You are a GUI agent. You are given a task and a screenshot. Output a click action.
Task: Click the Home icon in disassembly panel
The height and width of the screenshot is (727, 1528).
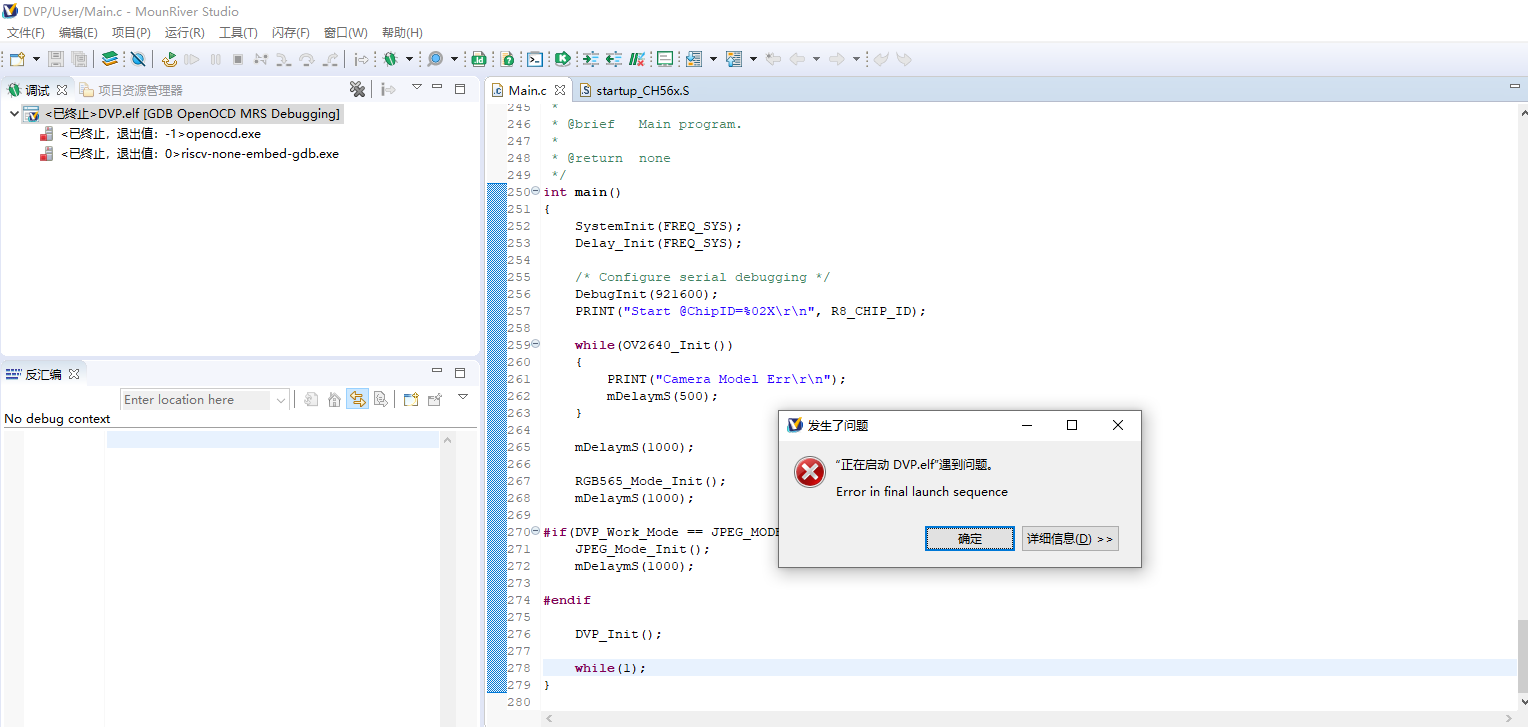(x=334, y=400)
